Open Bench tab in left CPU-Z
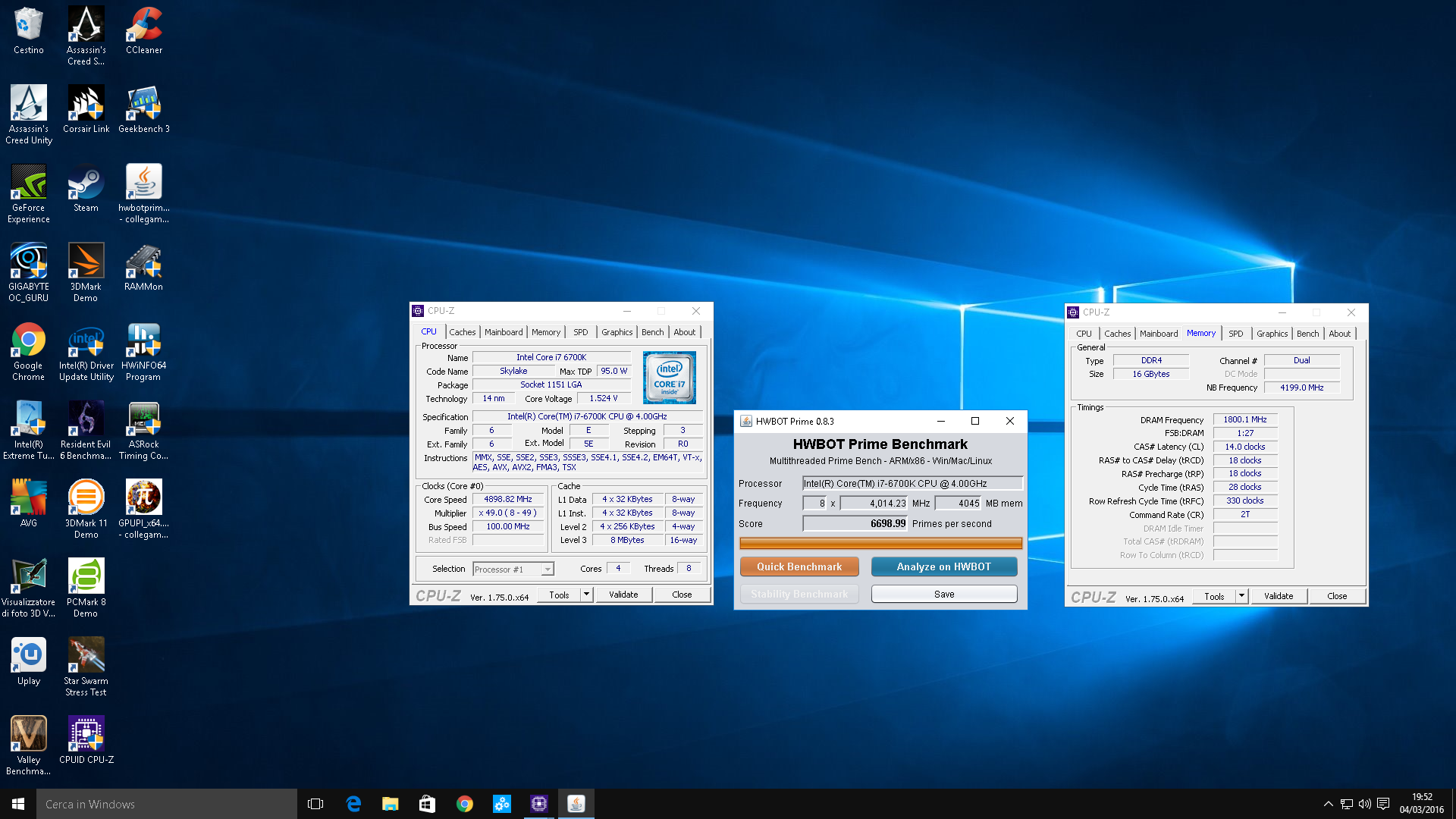 coord(652,332)
